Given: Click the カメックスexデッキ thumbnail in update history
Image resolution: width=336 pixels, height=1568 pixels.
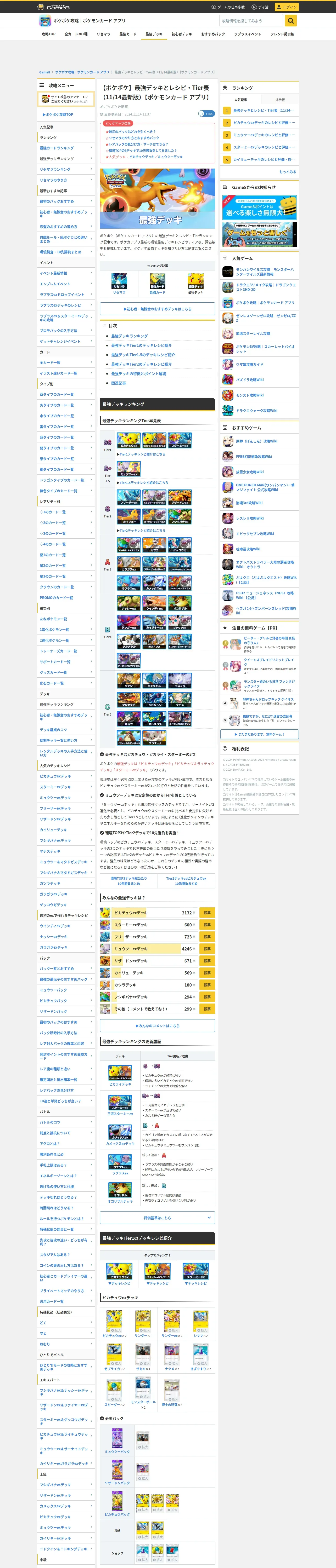Looking at the screenshot, I should (x=120, y=1132).
